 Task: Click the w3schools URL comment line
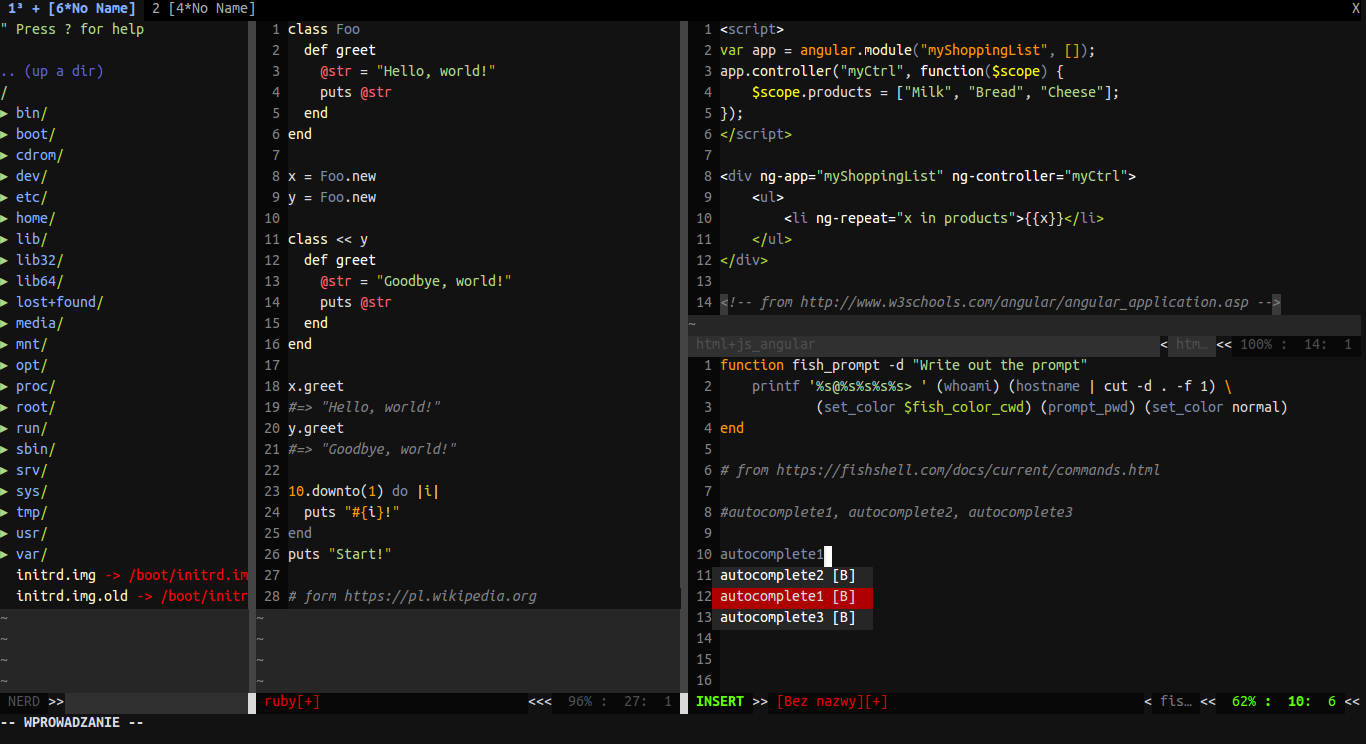[x=1000, y=302]
